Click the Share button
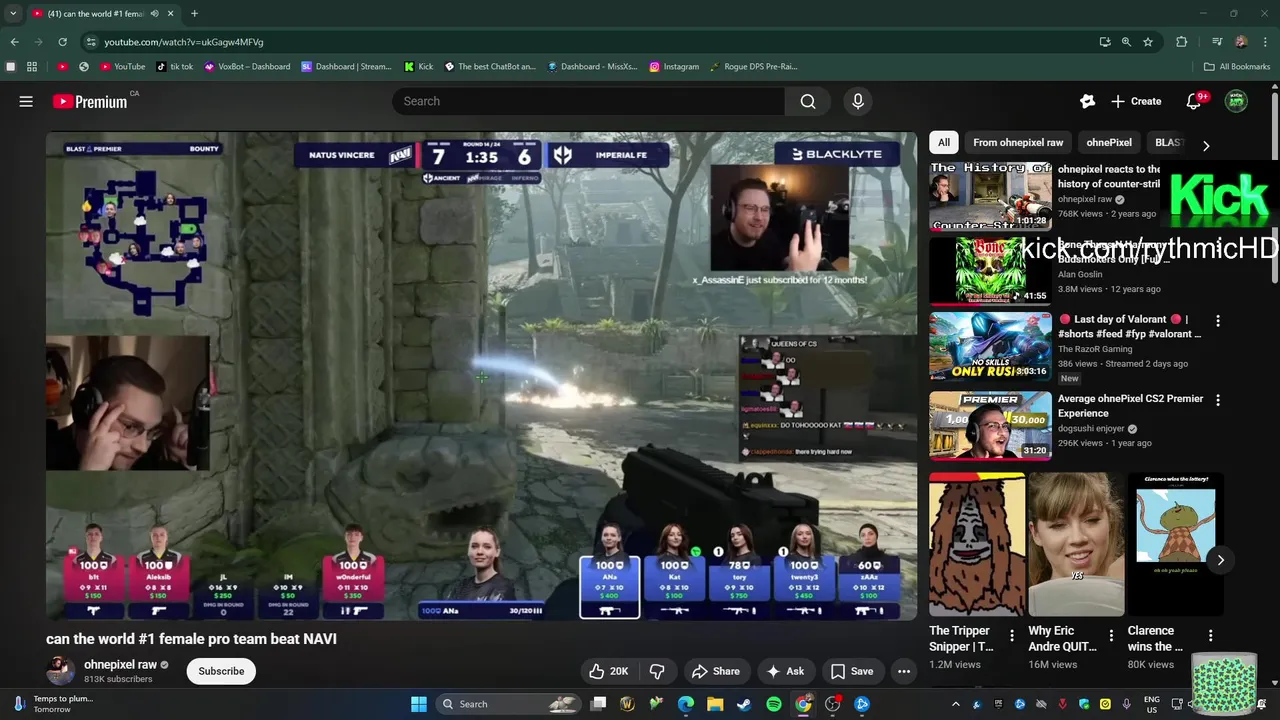Viewport: 1280px width, 720px height. point(716,671)
